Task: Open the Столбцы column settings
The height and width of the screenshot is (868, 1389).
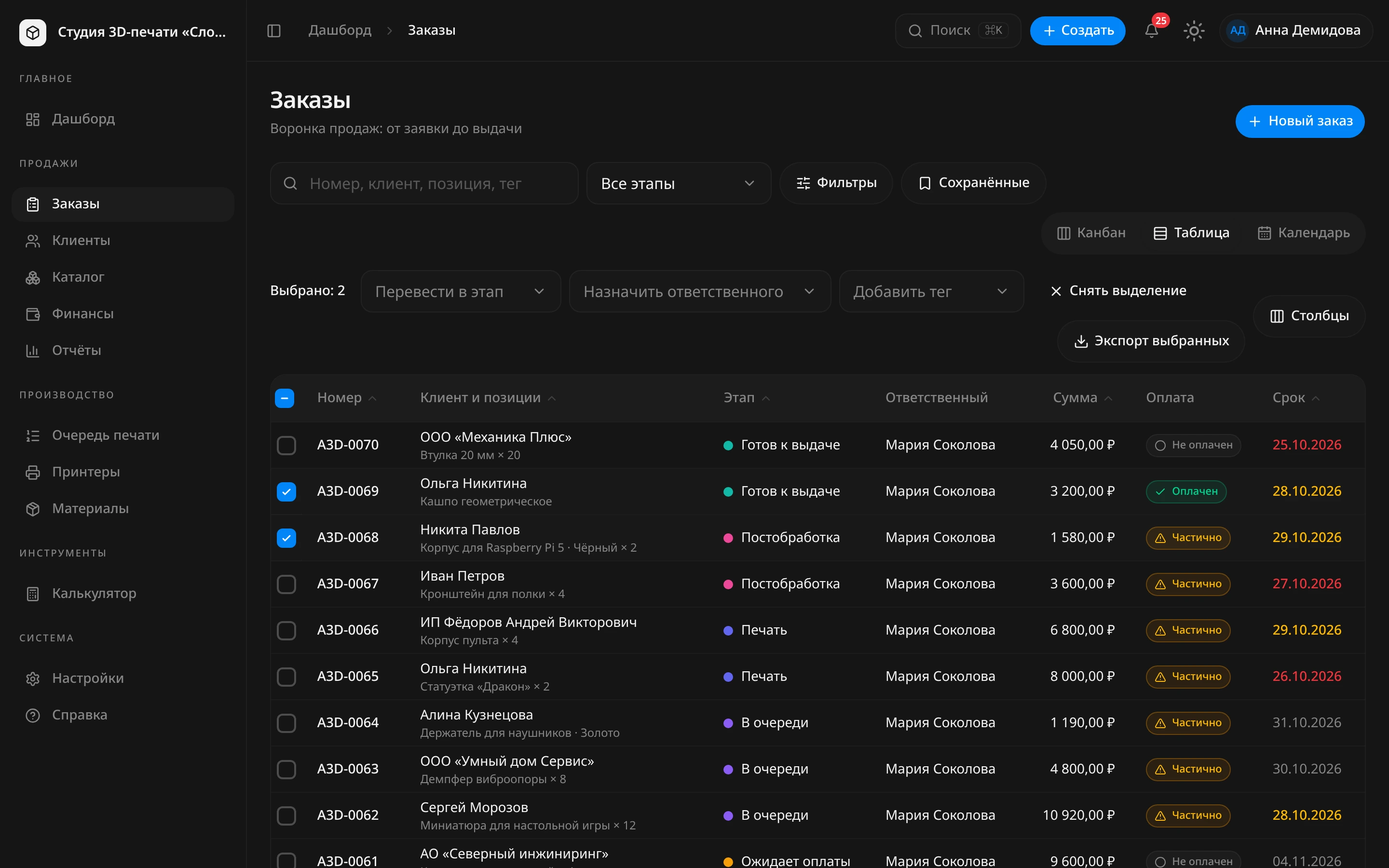Action: [1308, 316]
